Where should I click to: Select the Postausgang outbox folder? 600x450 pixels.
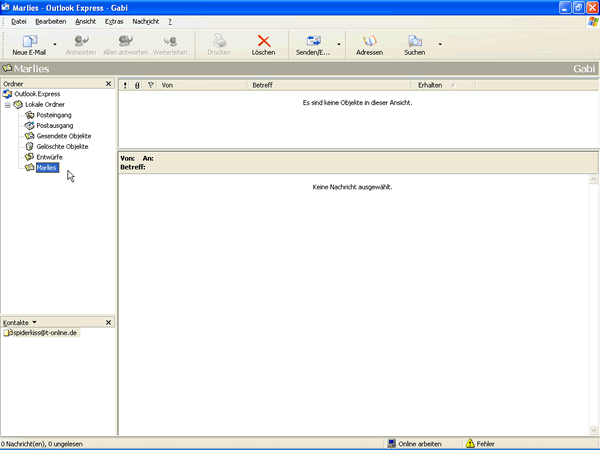tap(54, 125)
